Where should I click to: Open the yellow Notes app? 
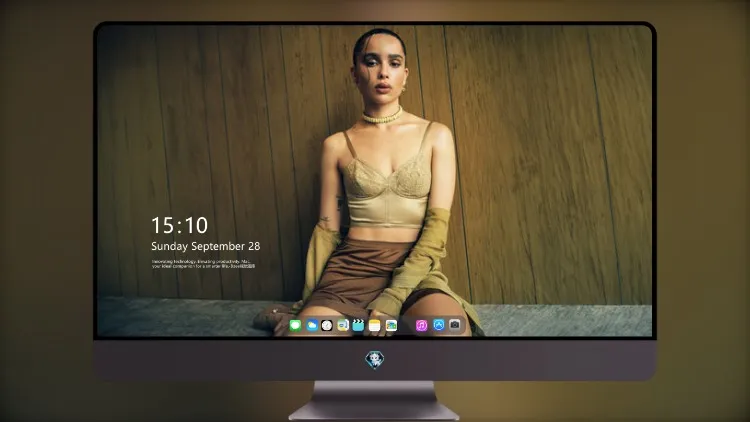coord(375,325)
